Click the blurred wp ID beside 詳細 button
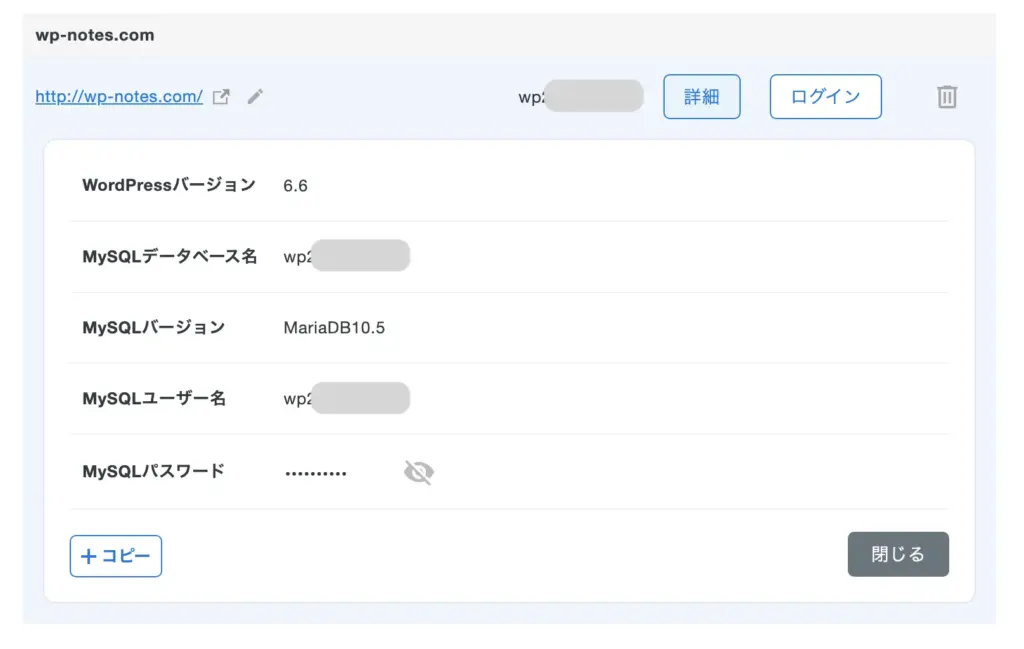Image resolution: width=1024 pixels, height=649 pixels. (580, 97)
